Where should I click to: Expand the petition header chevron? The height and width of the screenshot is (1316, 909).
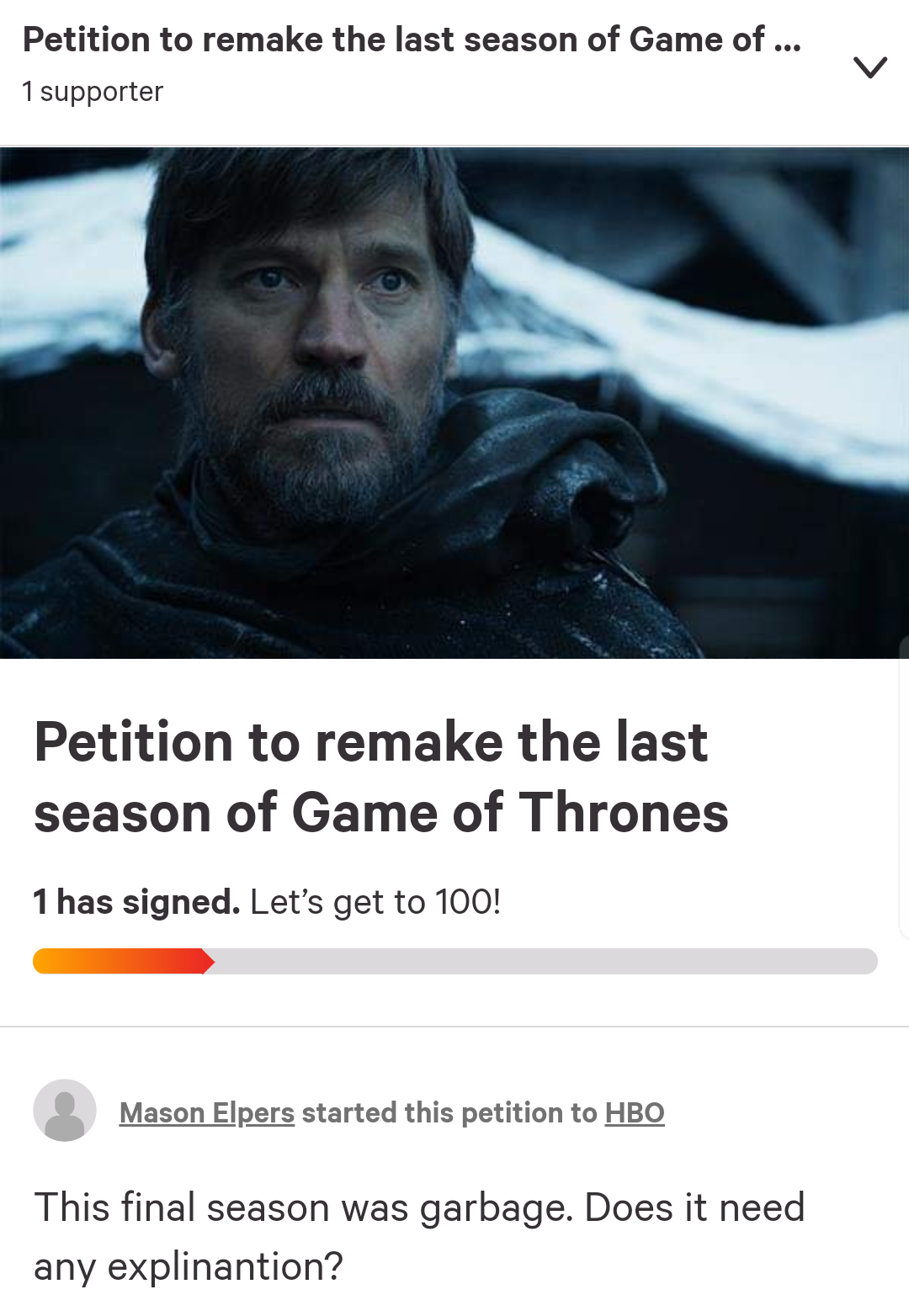point(869,67)
